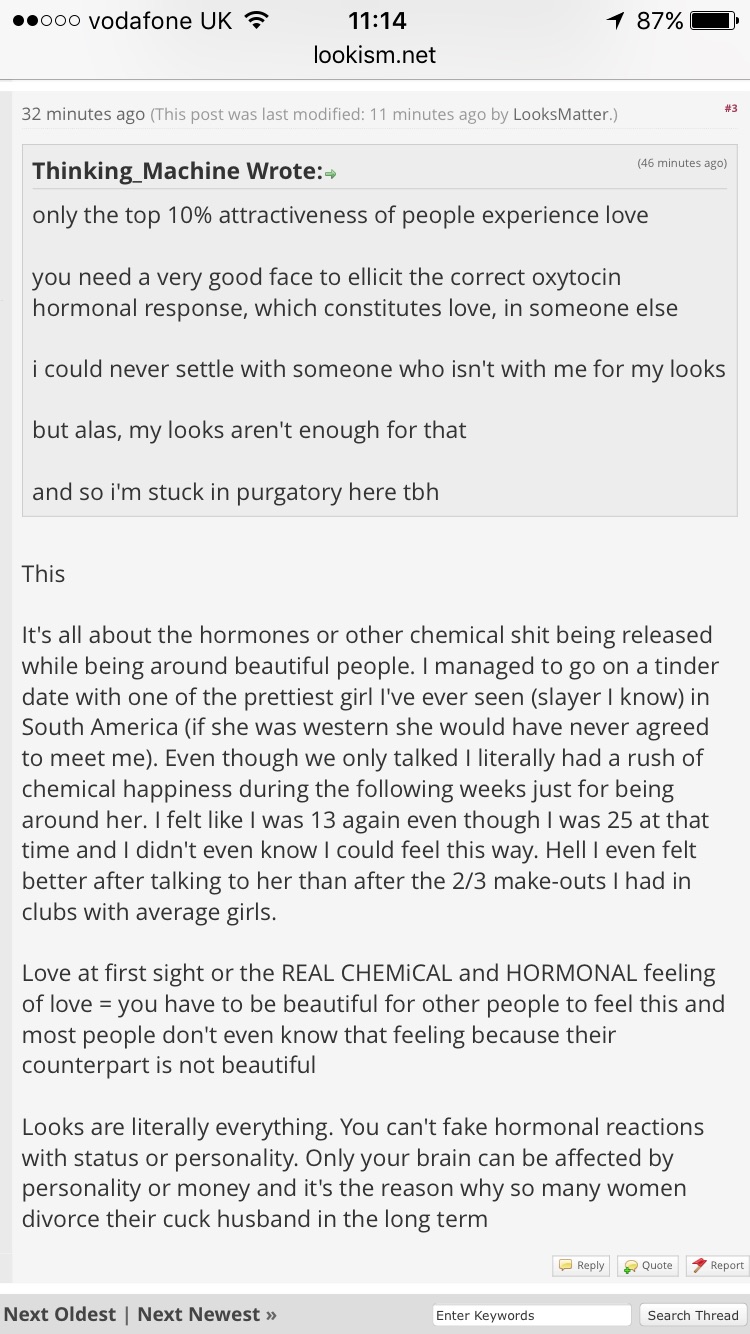Report this post

(717, 1265)
